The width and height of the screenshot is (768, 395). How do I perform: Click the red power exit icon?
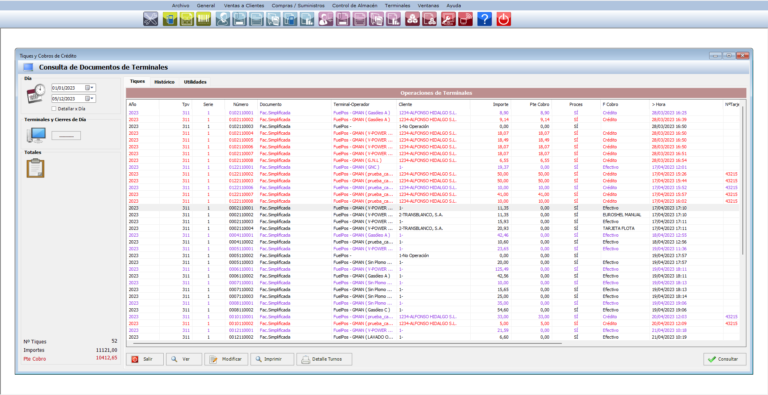click(504, 19)
